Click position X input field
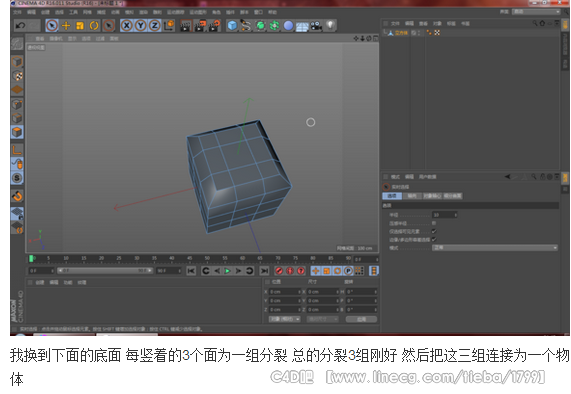 [285, 292]
